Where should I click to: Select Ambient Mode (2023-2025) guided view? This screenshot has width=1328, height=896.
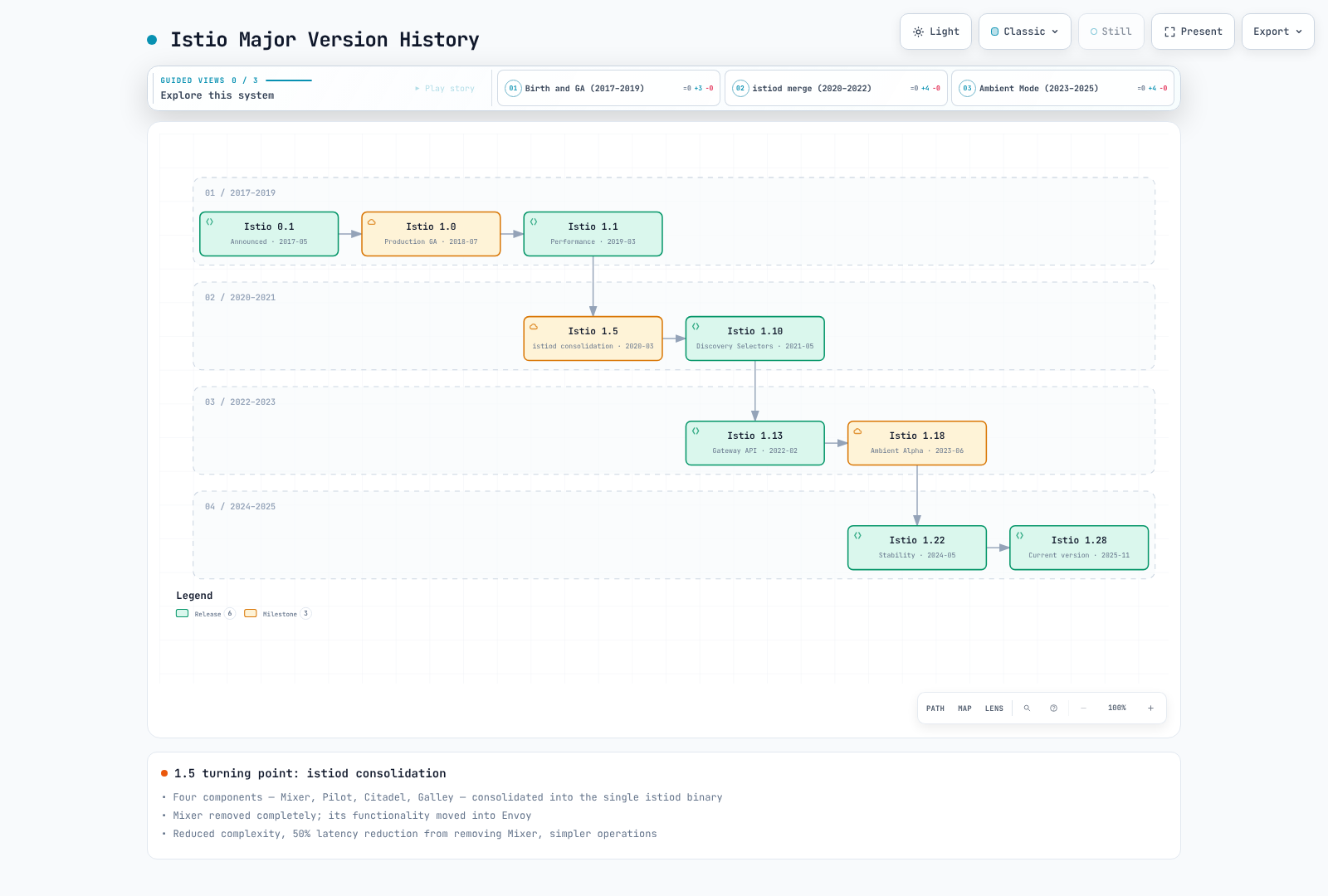(x=1062, y=88)
